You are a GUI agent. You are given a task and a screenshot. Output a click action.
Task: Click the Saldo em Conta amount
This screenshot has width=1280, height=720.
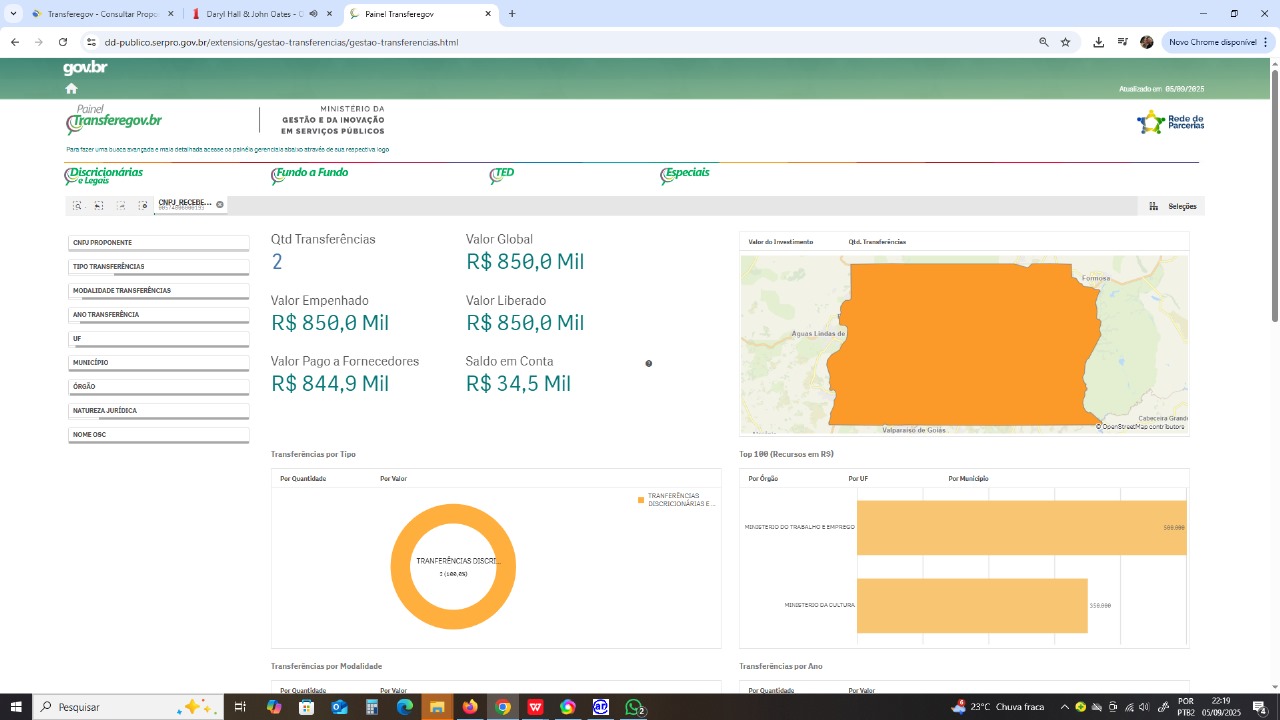(x=518, y=384)
